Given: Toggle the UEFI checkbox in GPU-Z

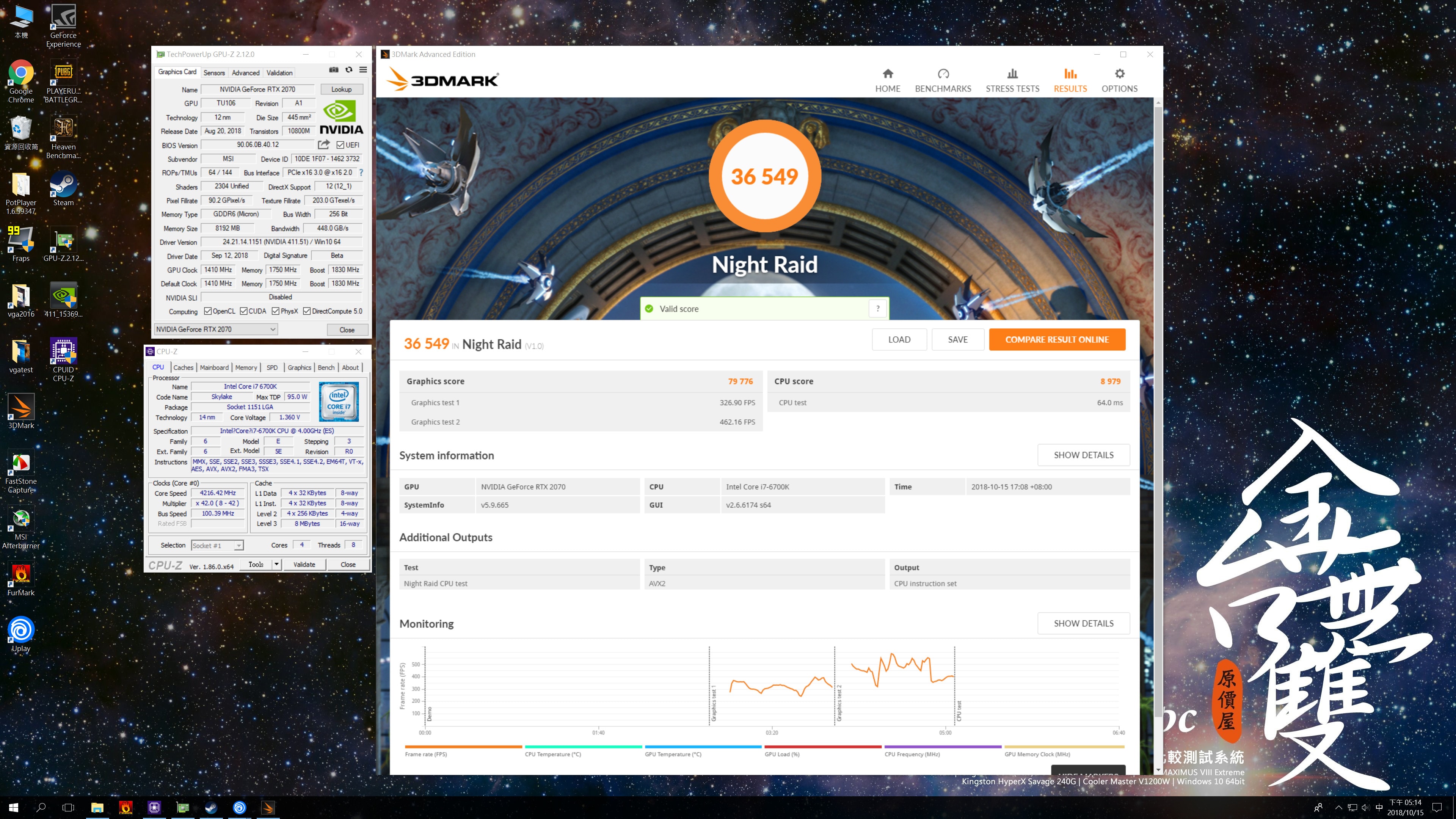Looking at the screenshot, I should pos(340,145).
